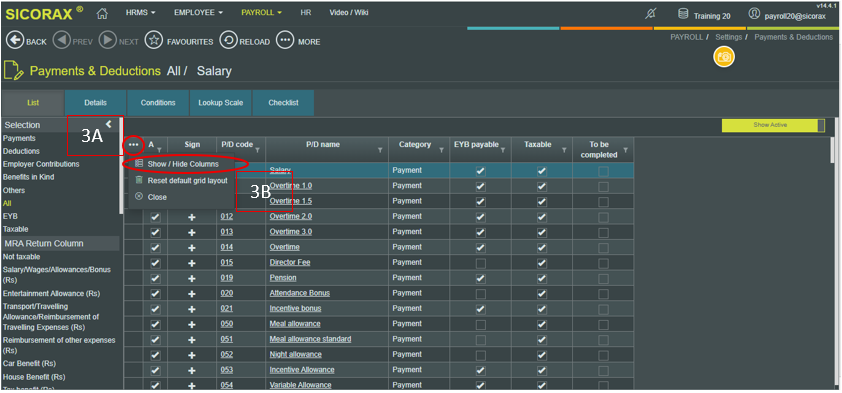The image size is (842, 393).
Task: Select Benefits in Kind filter
Action: (x=28, y=177)
